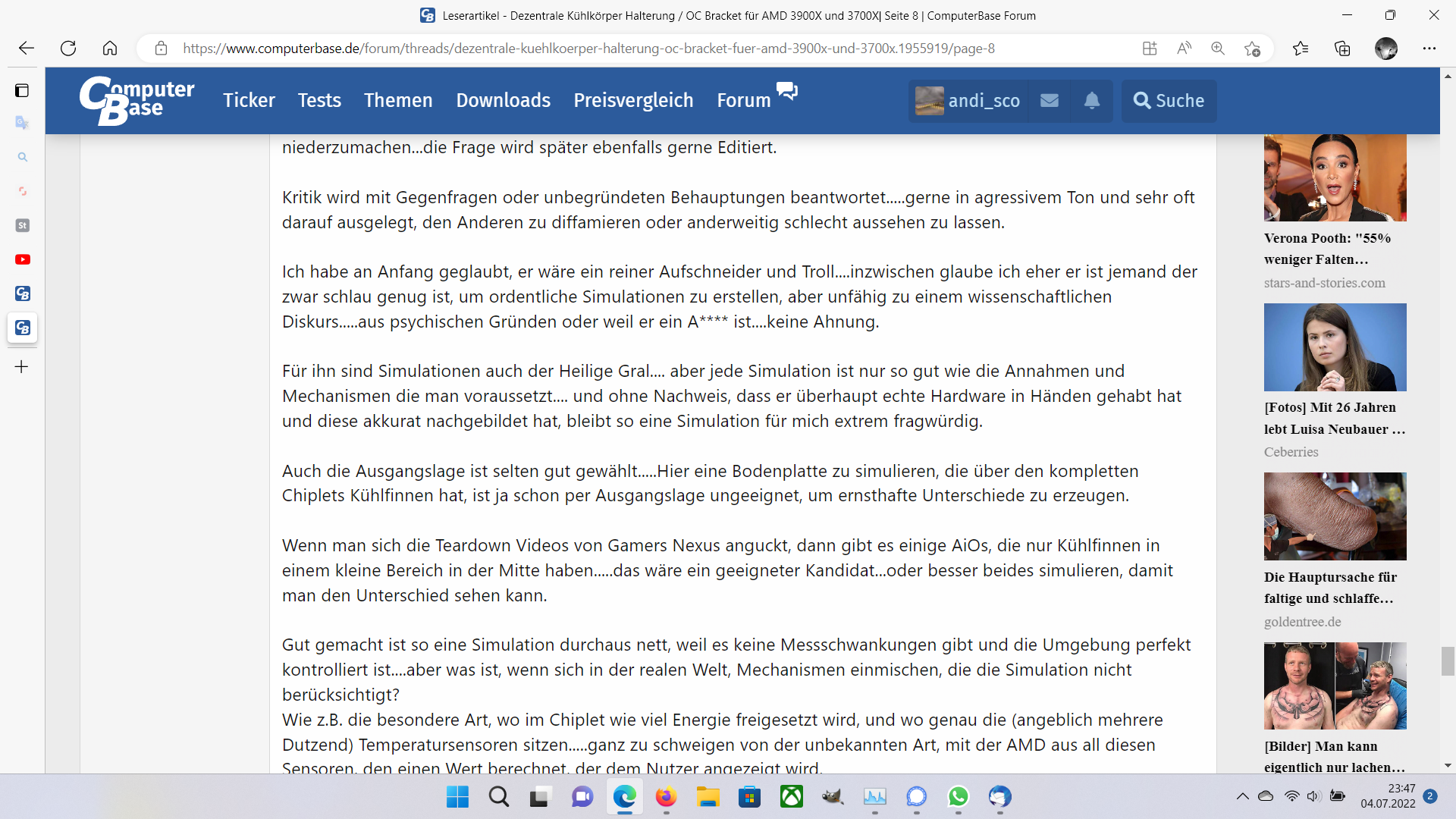
Task: Click the browser refresh icon
Action: pos(68,49)
